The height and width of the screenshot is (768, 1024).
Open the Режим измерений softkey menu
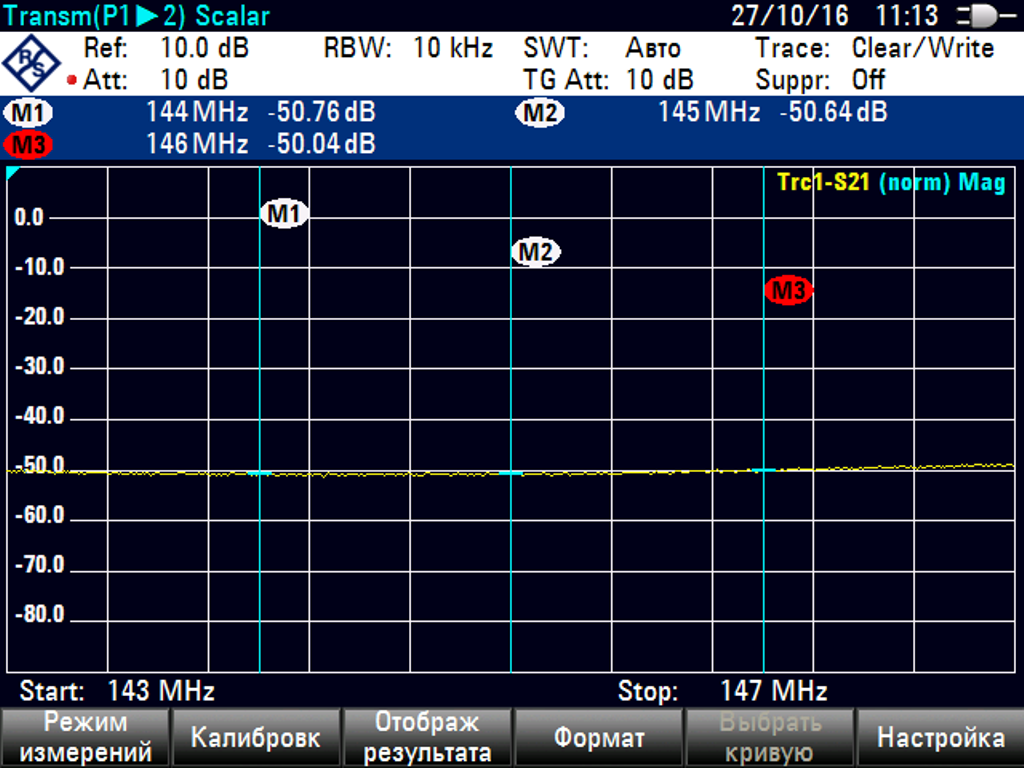pos(85,738)
